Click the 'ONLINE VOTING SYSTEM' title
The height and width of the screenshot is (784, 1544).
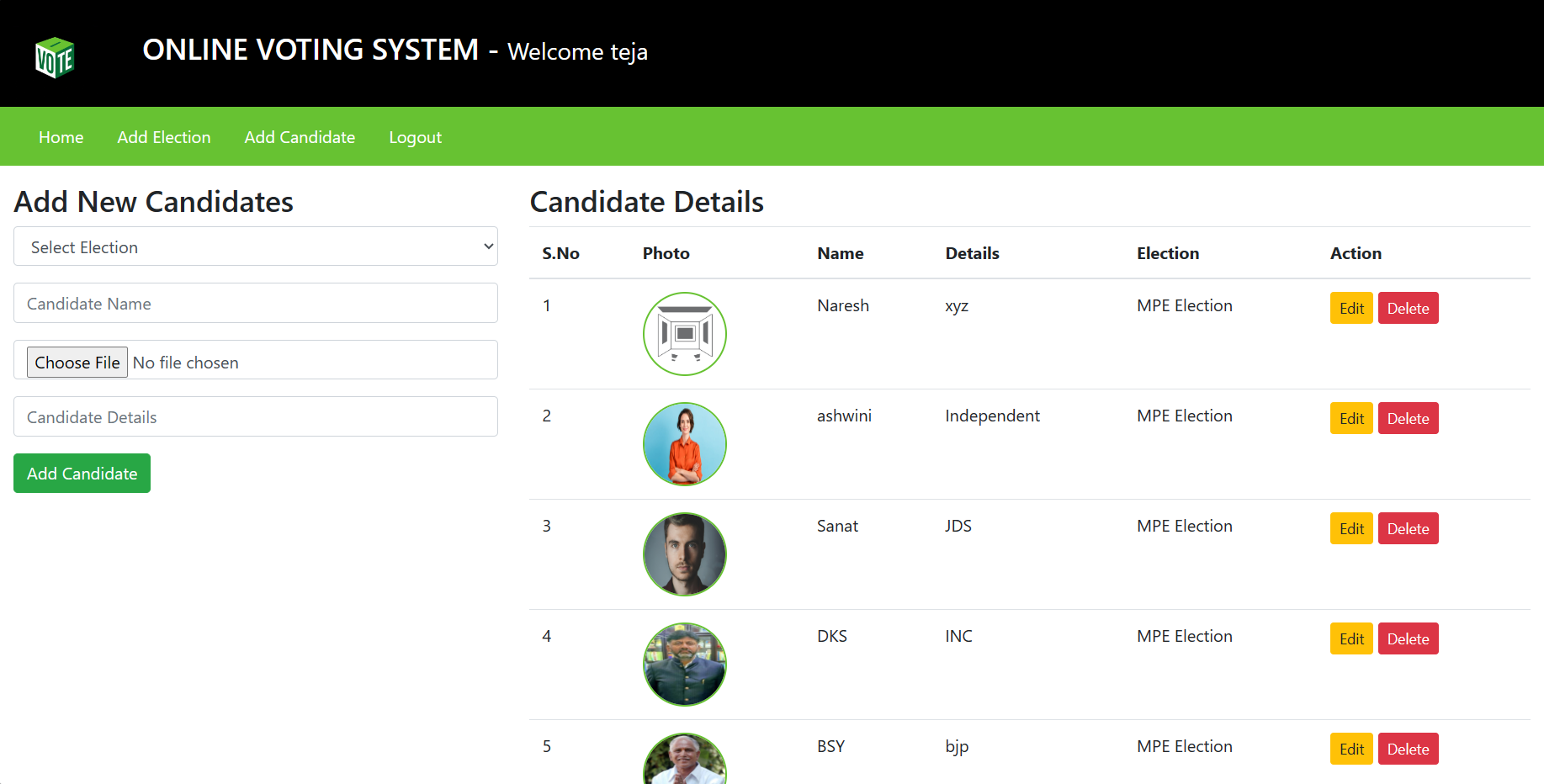tap(310, 50)
